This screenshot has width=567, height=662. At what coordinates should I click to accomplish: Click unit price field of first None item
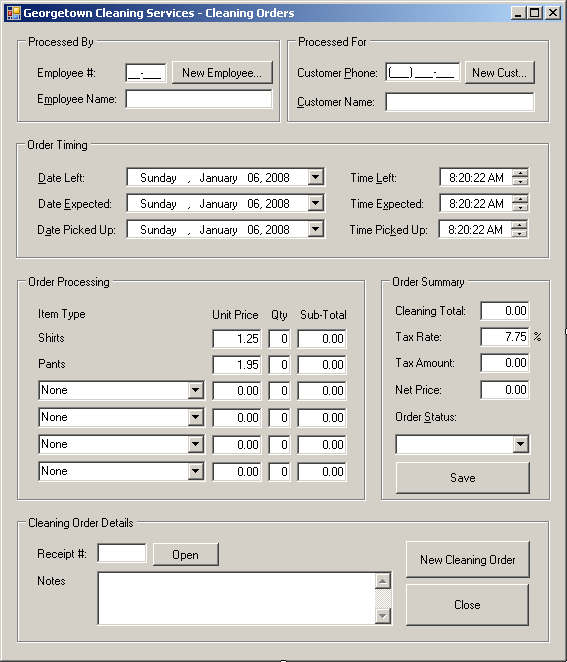[237, 391]
